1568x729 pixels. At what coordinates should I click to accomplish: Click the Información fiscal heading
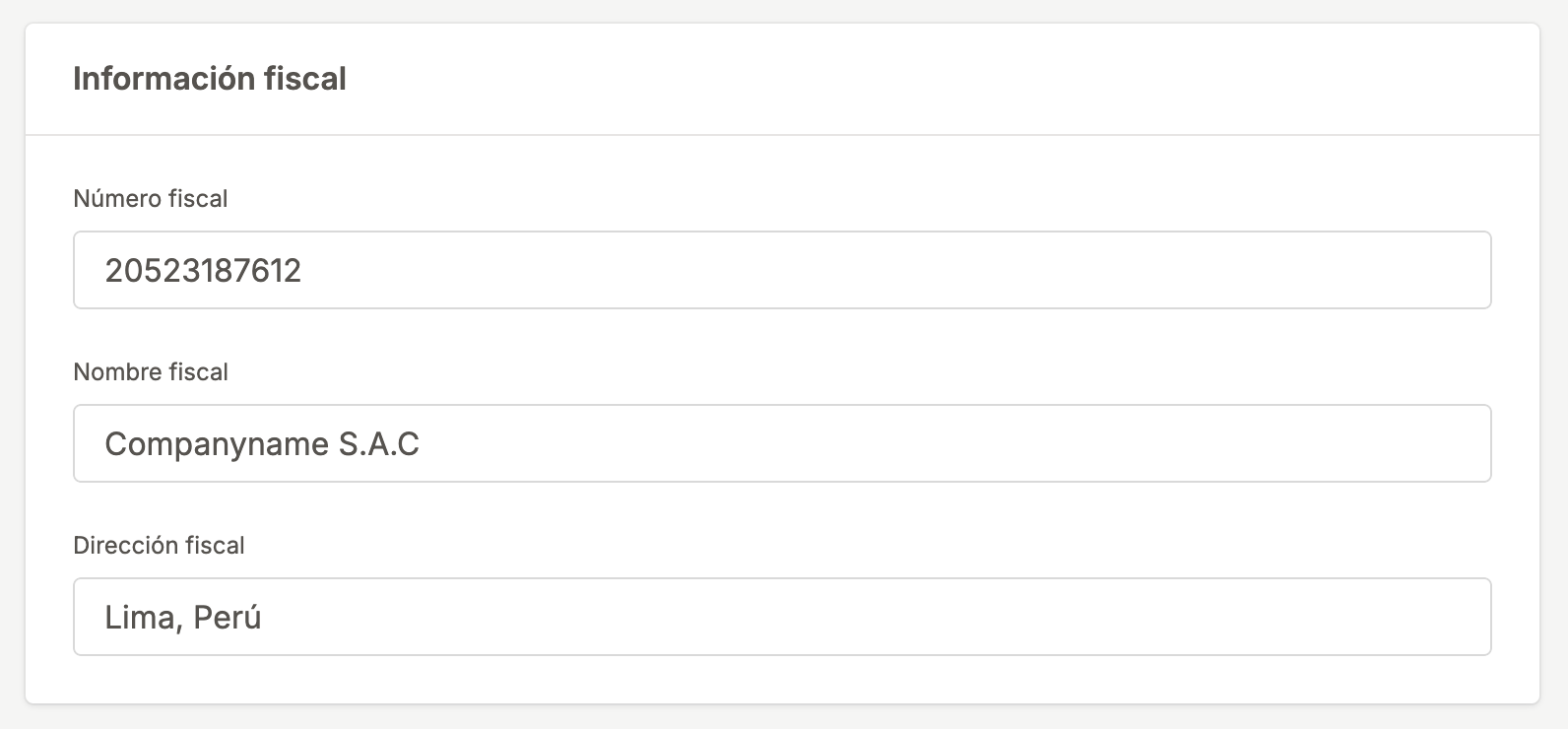click(x=210, y=79)
